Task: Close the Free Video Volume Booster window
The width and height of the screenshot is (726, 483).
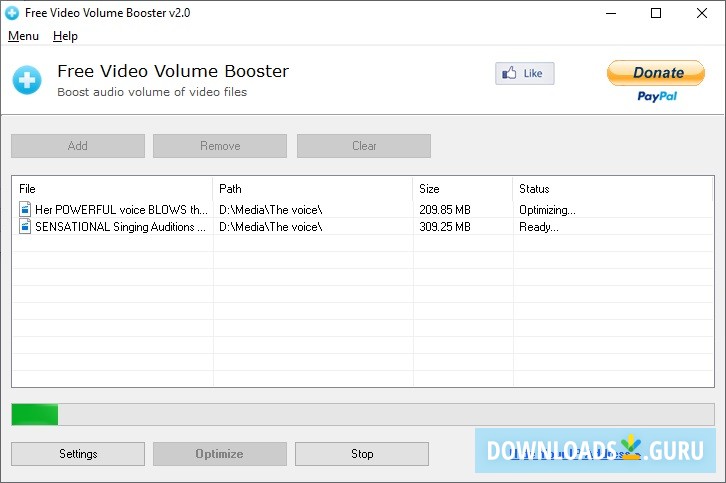Action: coord(701,13)
